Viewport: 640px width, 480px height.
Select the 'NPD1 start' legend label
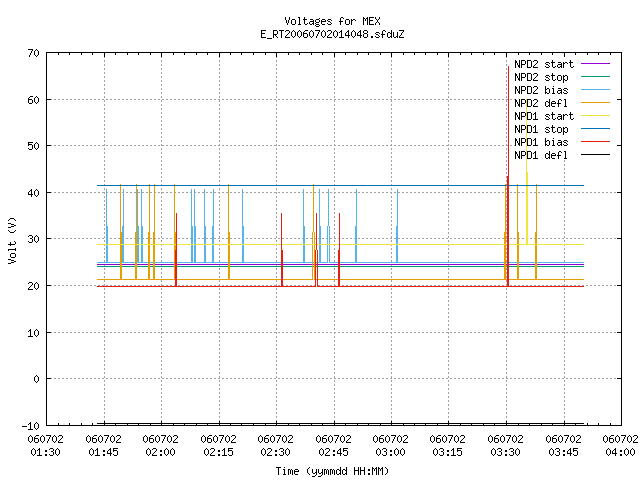544,116
